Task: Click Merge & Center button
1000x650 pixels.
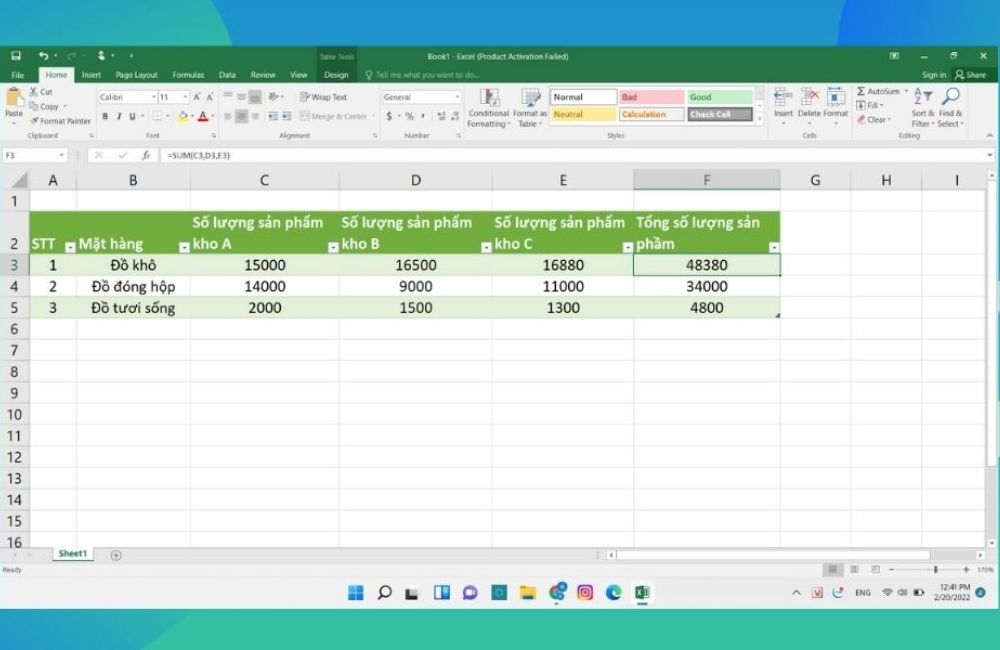Action: coord(334,116)
